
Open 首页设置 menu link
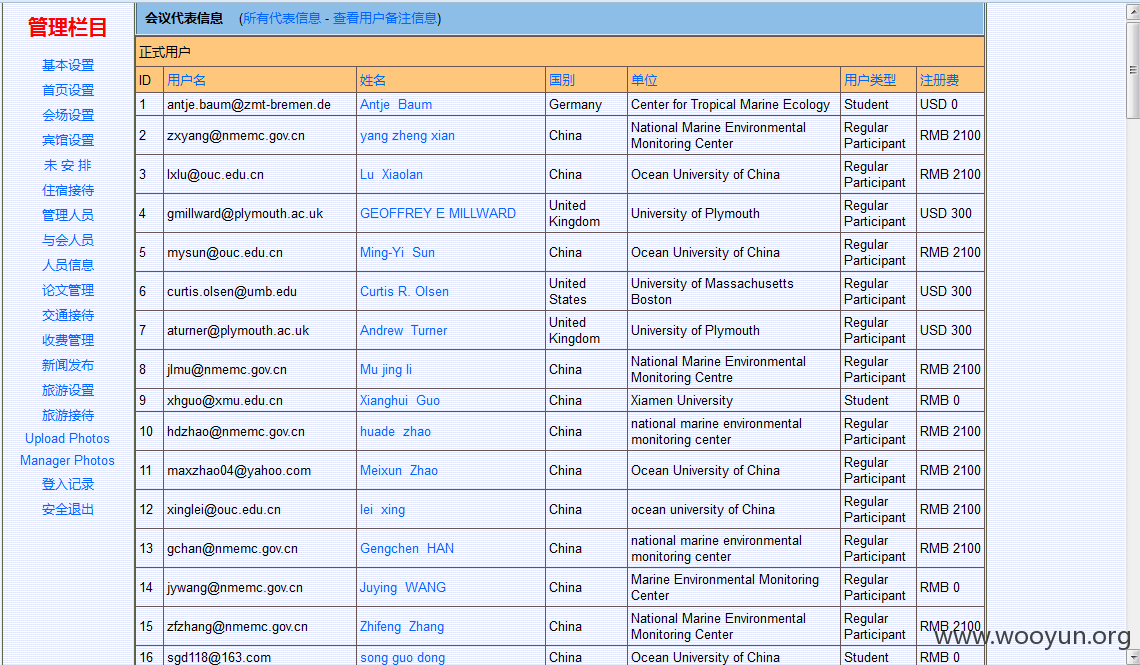click(x=68, y=90)
